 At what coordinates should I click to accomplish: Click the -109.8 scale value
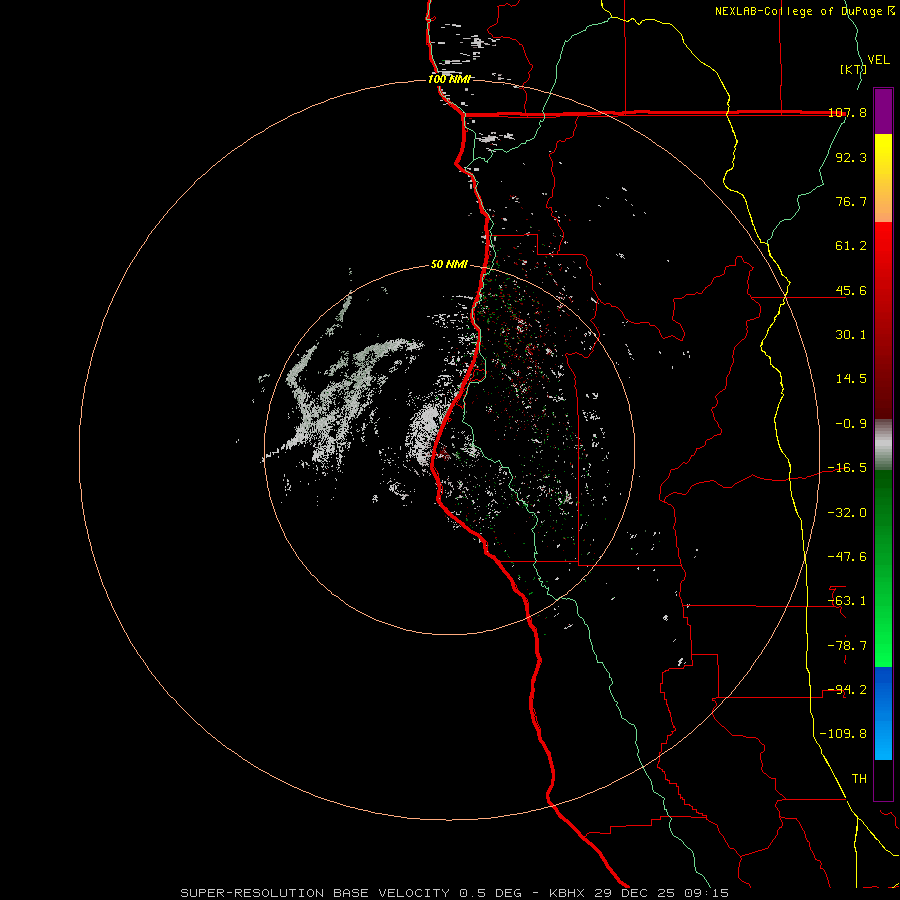point(843,734)
